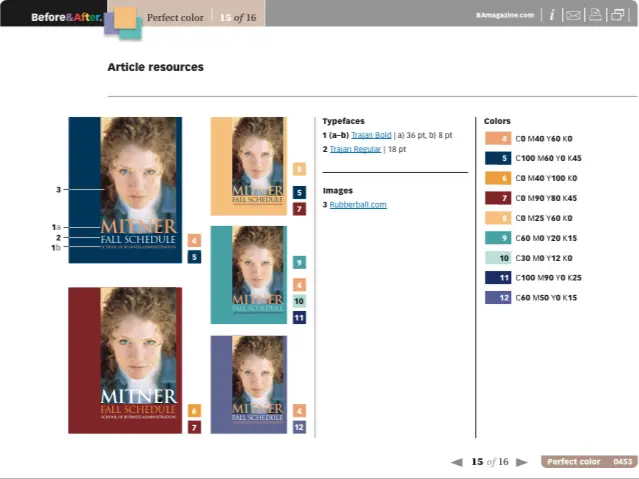Image resolution: width=639 pixels, height=479 pixels.
Task: Click the print icon
Action: pos(595,15)
